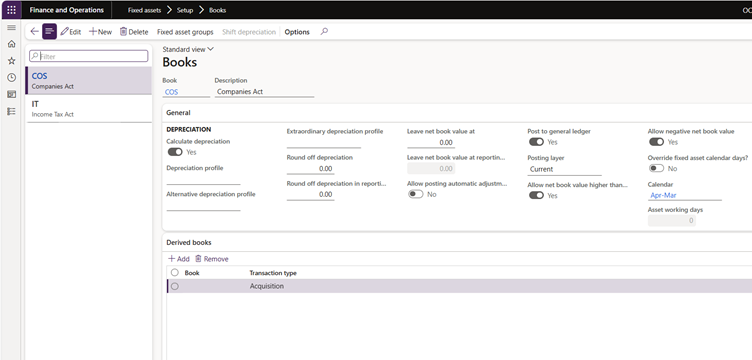The height and width of the screenshot is (360, 752).
Task: Click the New button
Action: pyautogui.click(x=100, y=32)
